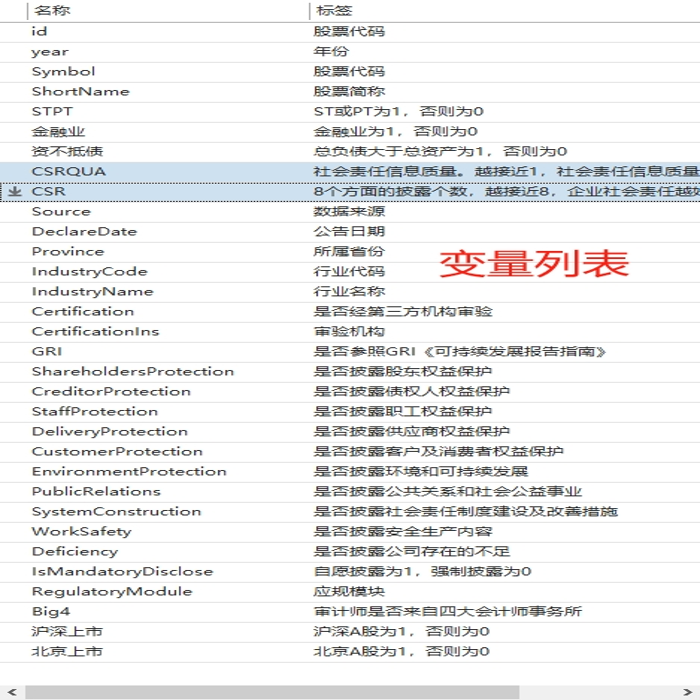Image resolution: width=700 pixels, height=700 pixels.
Task: Select the Symbol variable
Action: [x=63, y=71]
